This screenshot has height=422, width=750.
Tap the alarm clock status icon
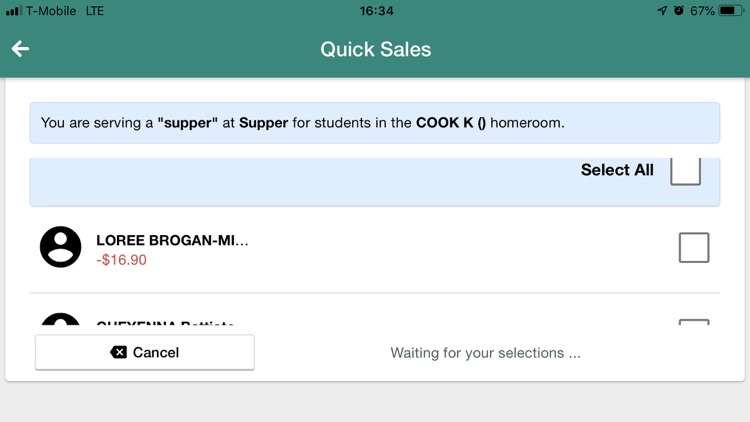tap(679, 11)
